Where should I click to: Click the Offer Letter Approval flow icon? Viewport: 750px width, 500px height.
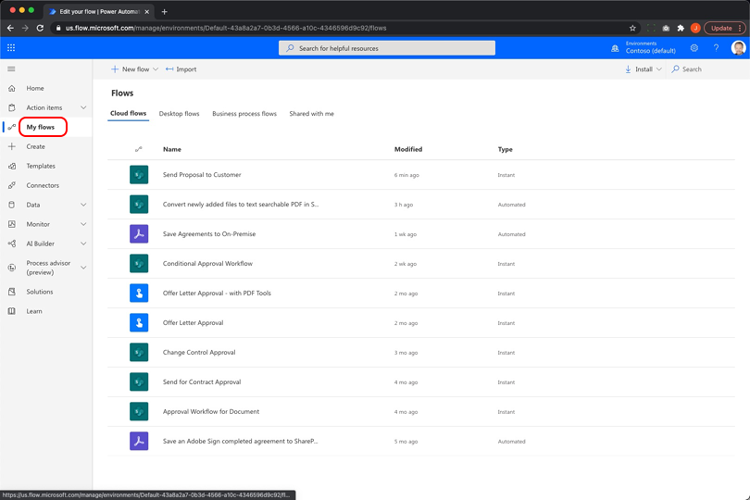click(x=139, y=323)
